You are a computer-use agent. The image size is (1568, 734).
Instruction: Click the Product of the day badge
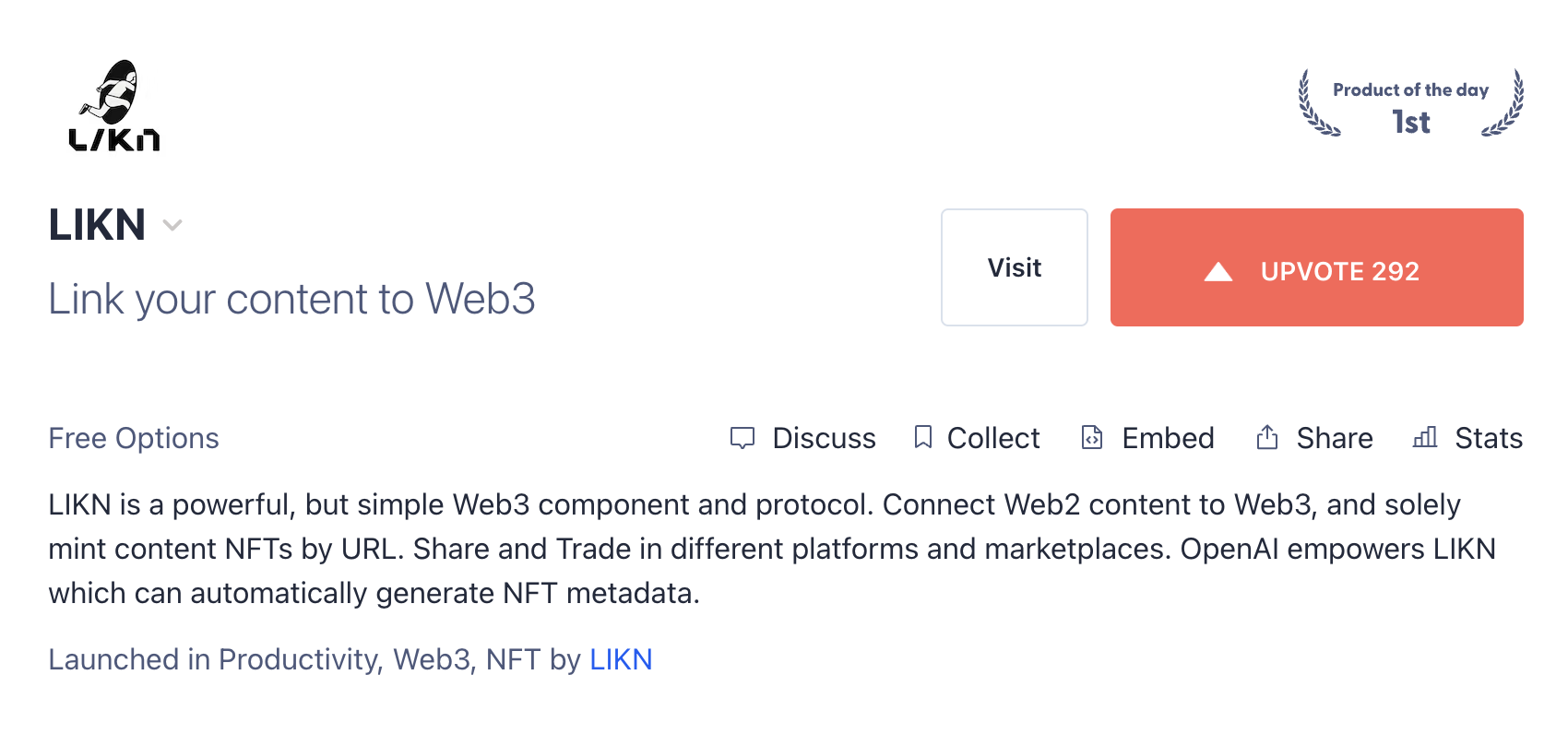tap(1410, 104)
